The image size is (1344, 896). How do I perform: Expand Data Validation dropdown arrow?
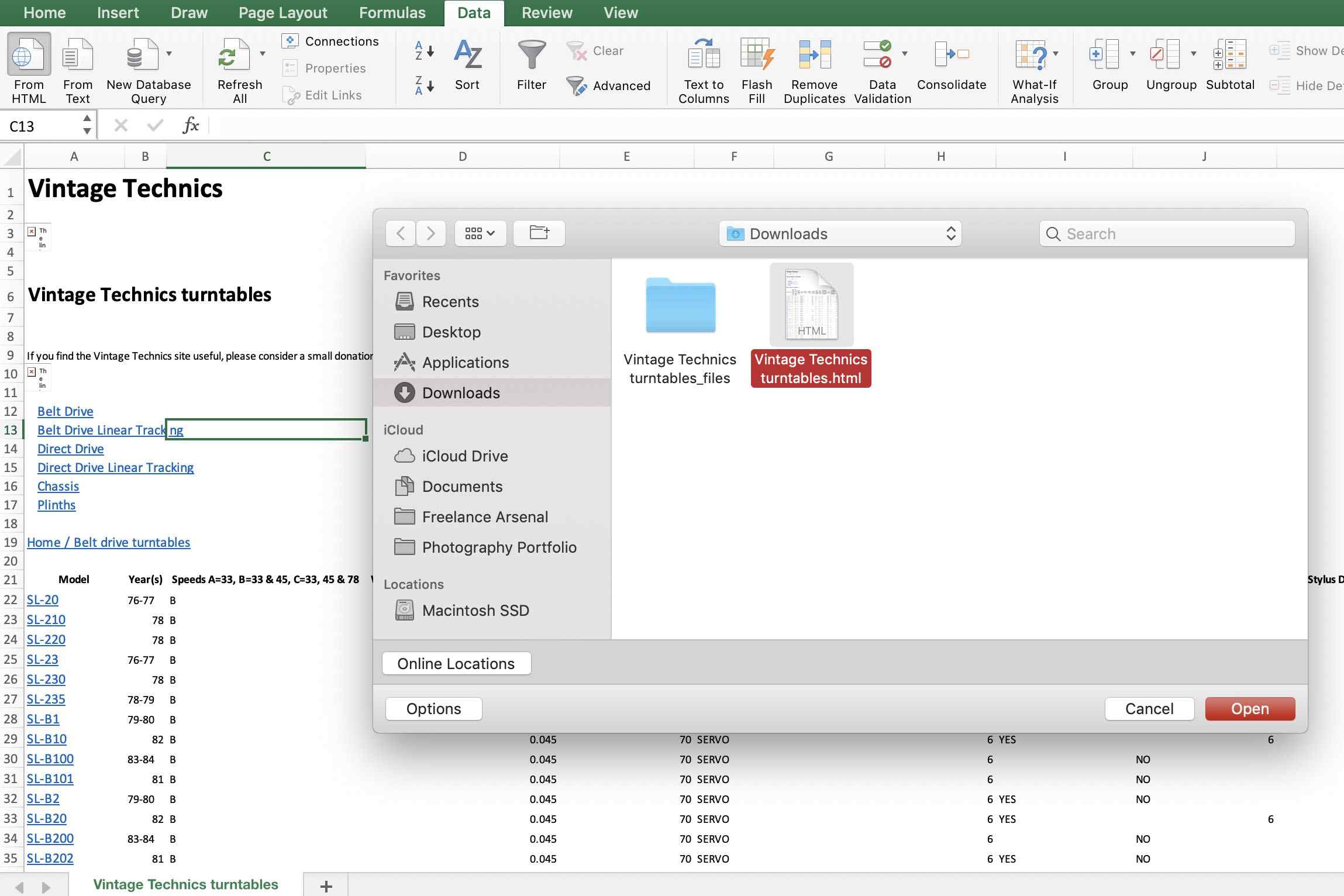[x=905, y=54]
